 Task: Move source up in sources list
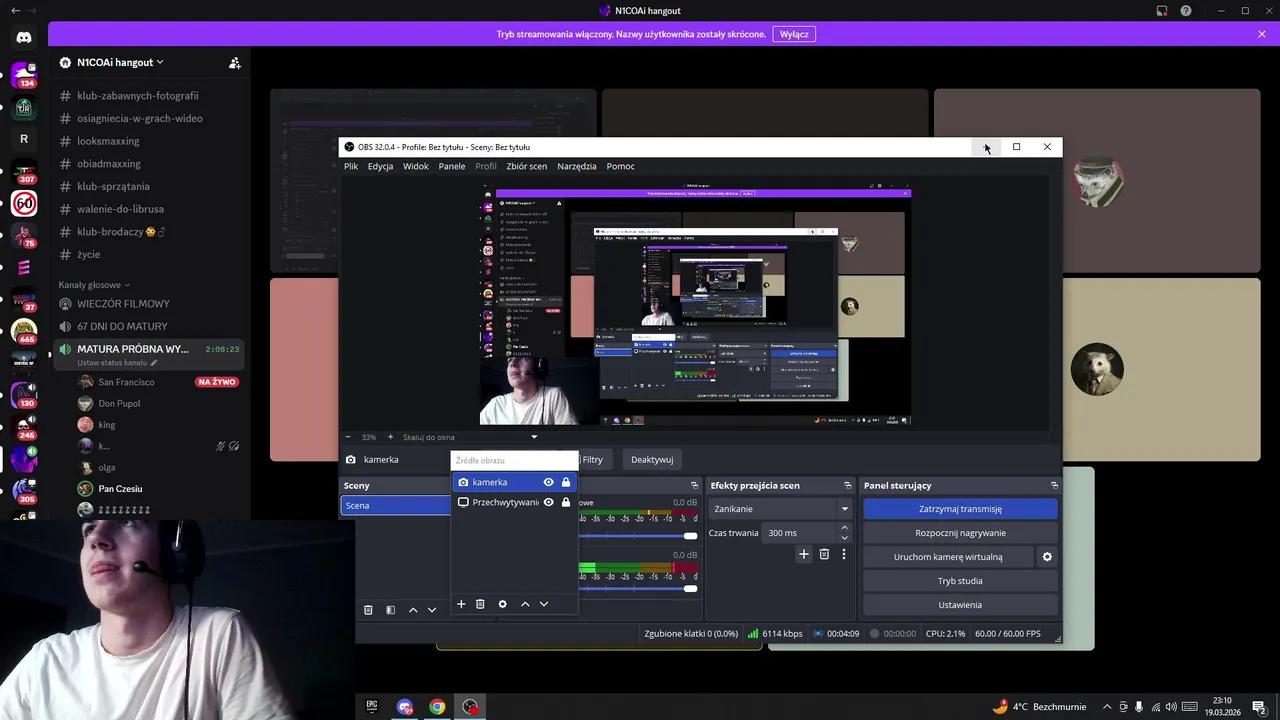pos(525,604)
